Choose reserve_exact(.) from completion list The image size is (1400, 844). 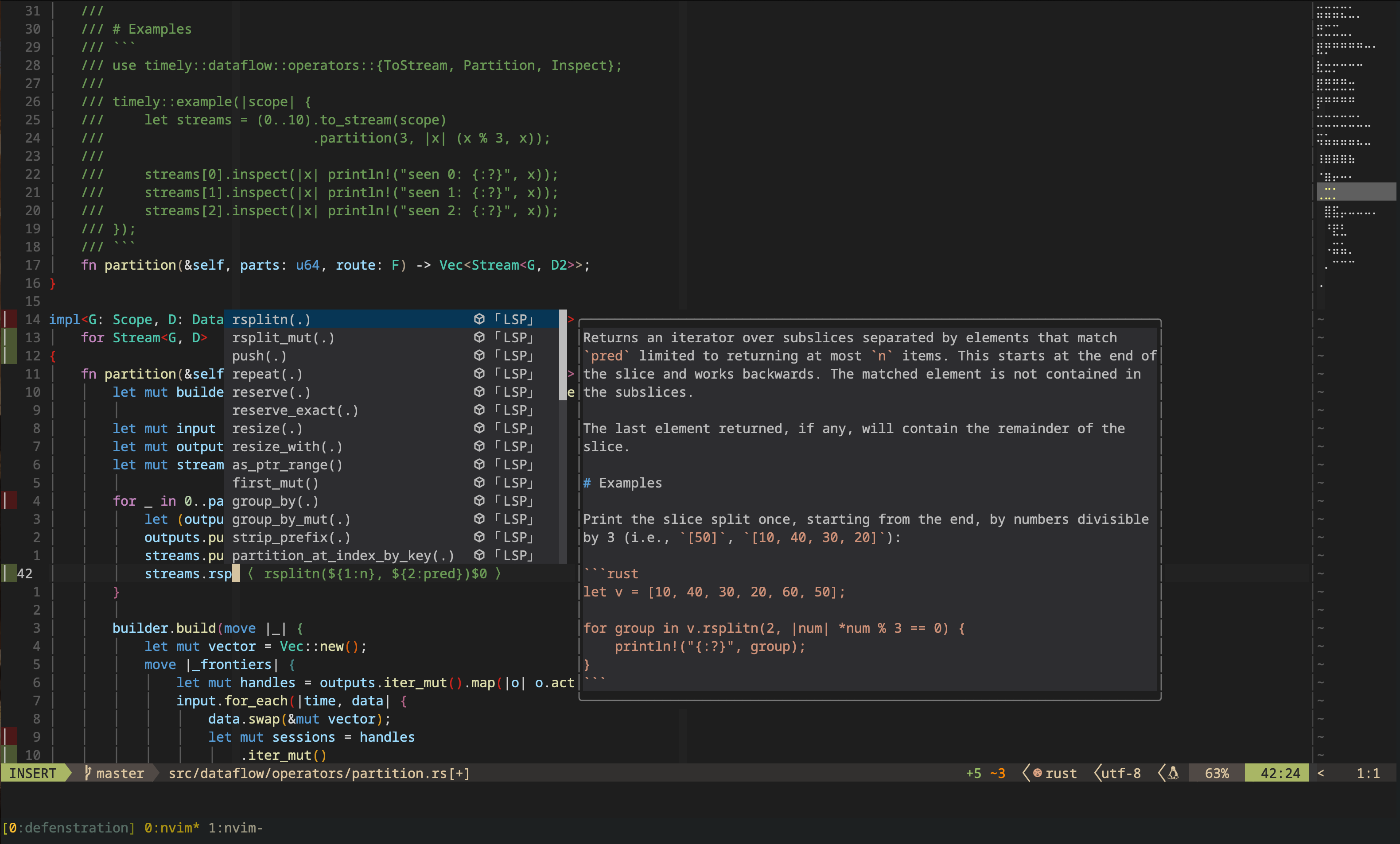[x=295, y=410]
